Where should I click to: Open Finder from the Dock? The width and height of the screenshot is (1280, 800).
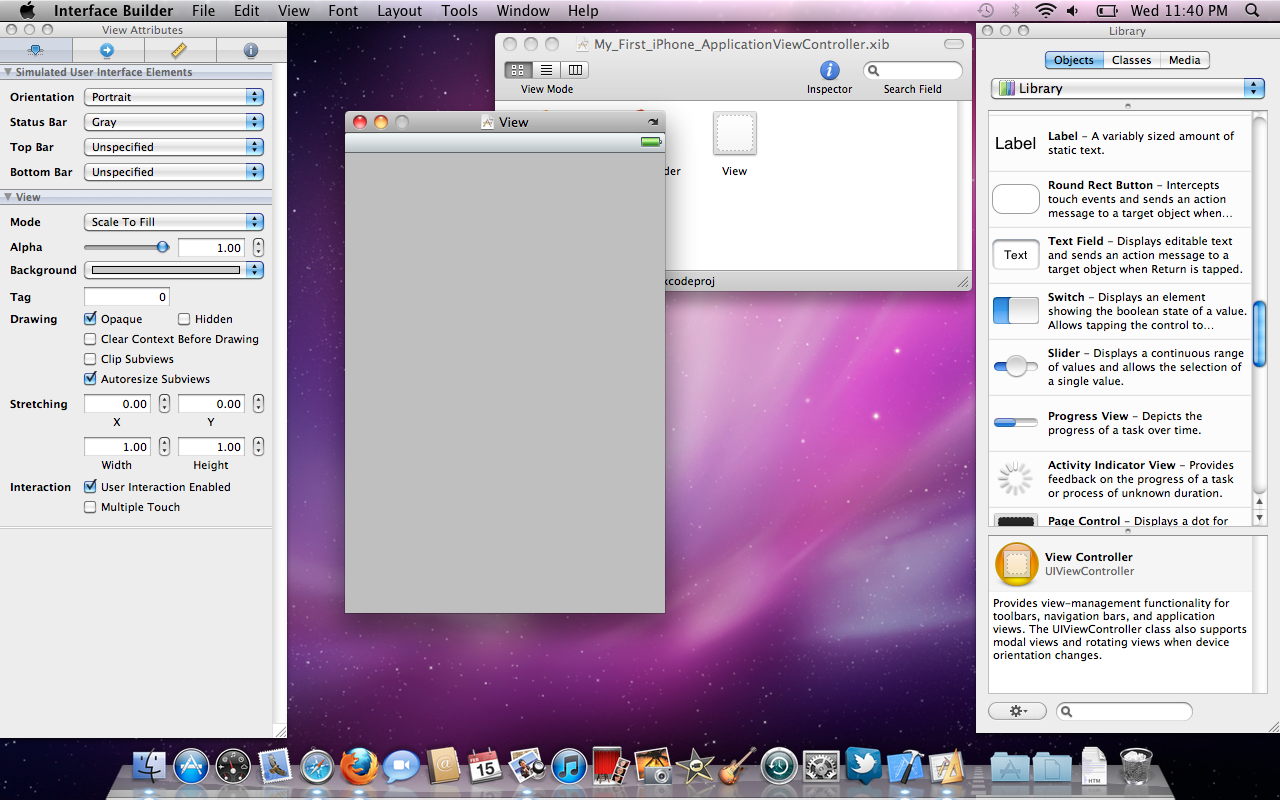(x=149, y=767)
